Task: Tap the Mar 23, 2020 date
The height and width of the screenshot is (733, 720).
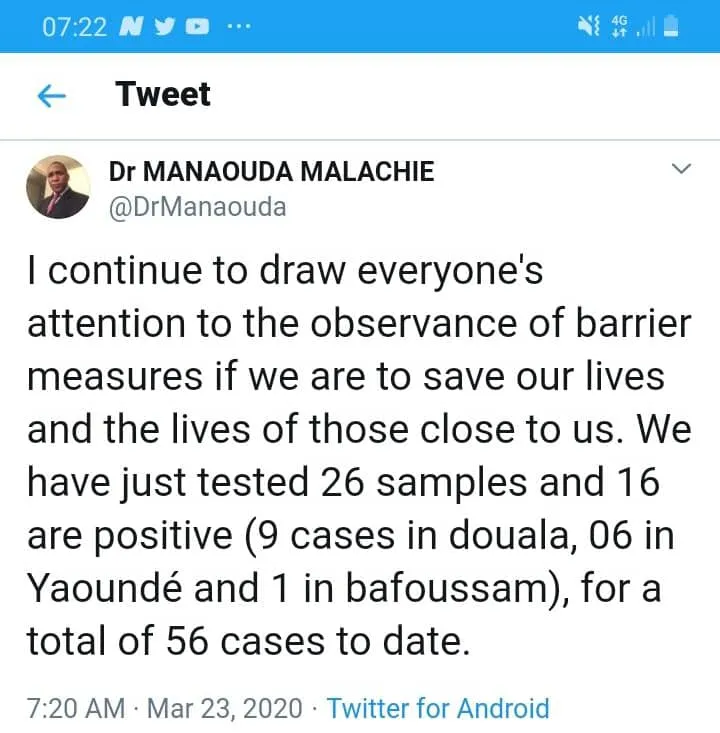Action: pos(225,708)
